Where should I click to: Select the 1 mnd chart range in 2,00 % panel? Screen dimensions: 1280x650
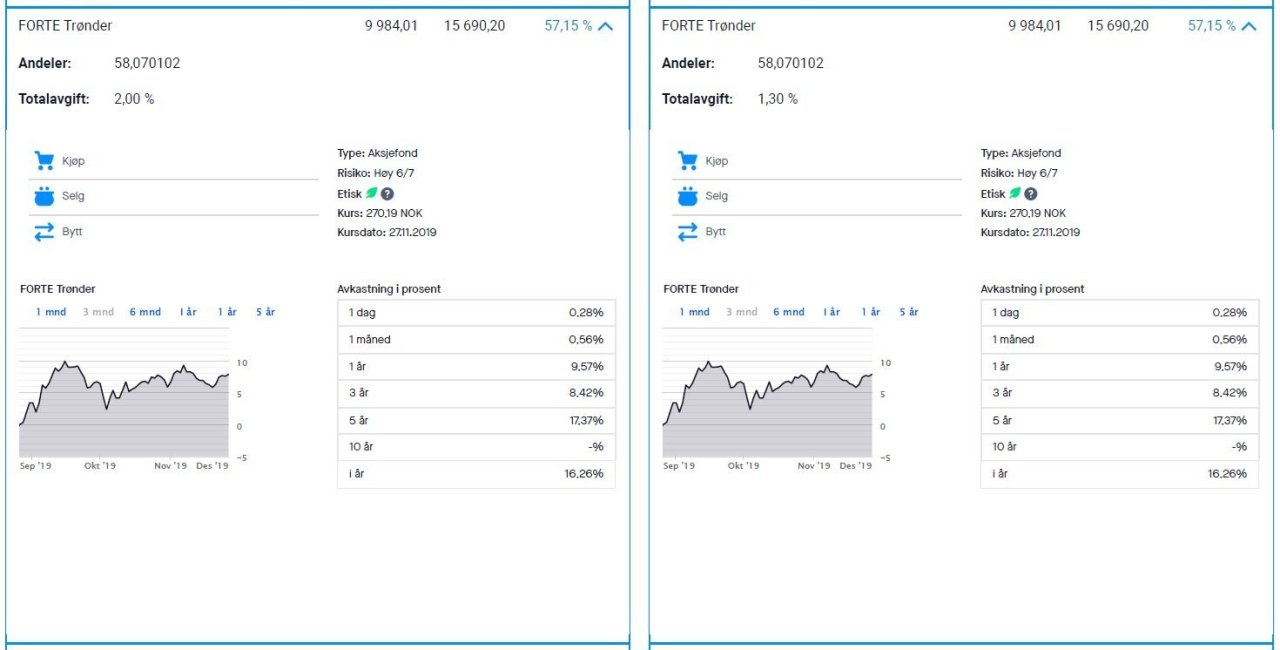click(51, 312)
